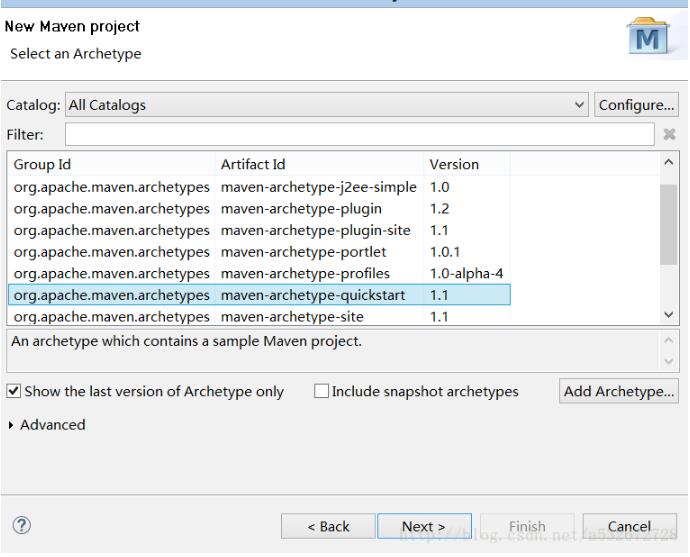
Task: Click the Configure... button
Action: coord(636,105)
